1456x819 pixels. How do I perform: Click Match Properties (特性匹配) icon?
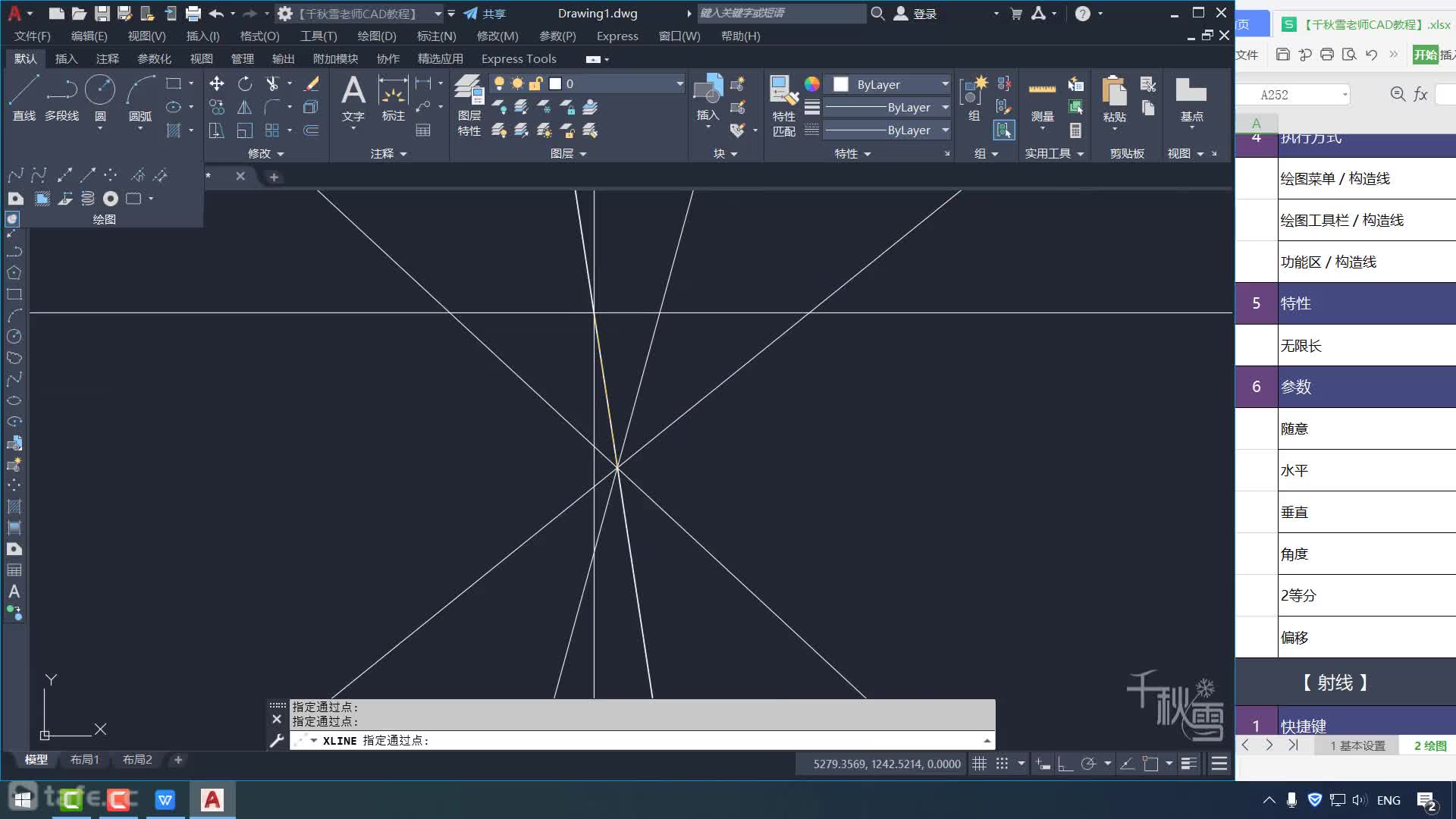click(784, 106)
